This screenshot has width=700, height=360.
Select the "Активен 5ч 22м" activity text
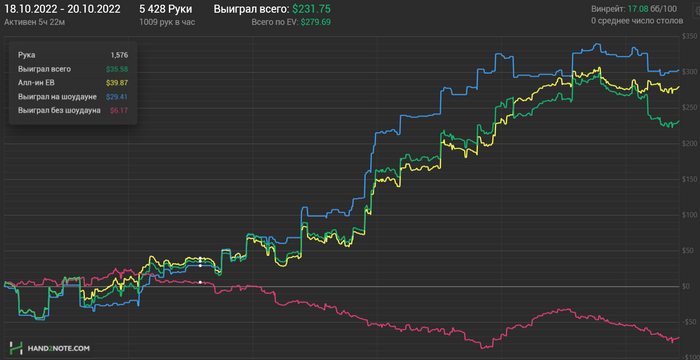[34, 22]
